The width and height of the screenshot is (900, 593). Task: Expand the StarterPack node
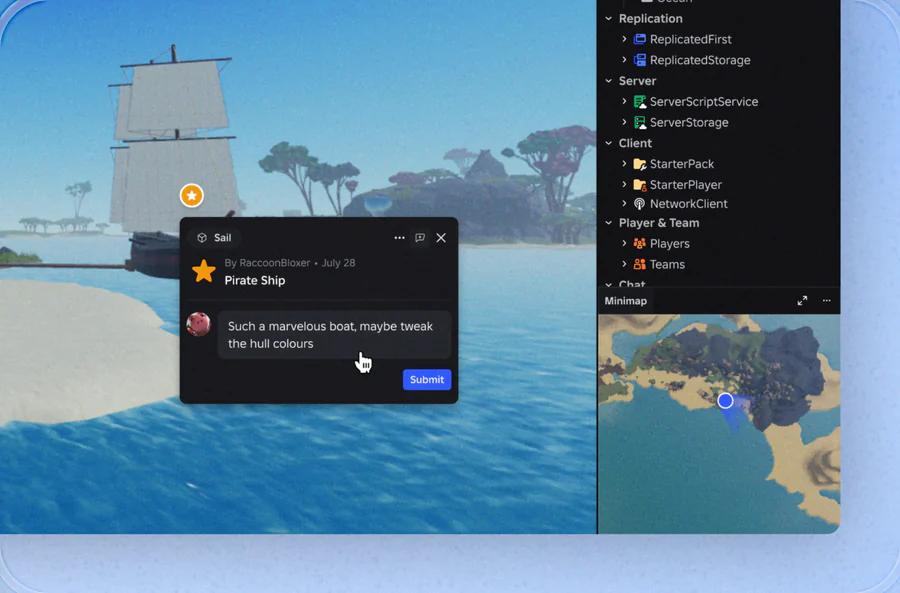624,164
